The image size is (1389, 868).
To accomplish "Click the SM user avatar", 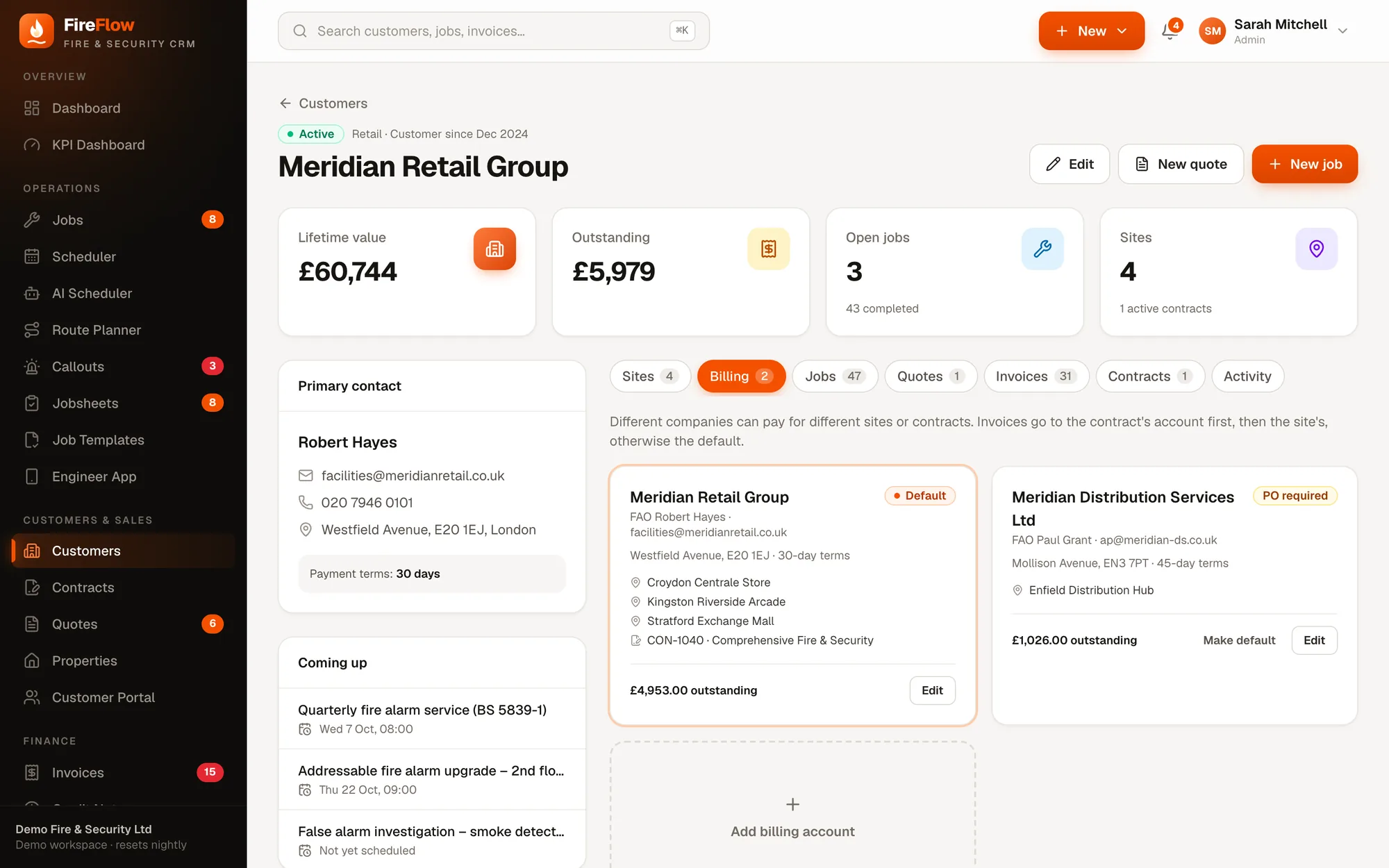I will click(x=1213, y=31).
